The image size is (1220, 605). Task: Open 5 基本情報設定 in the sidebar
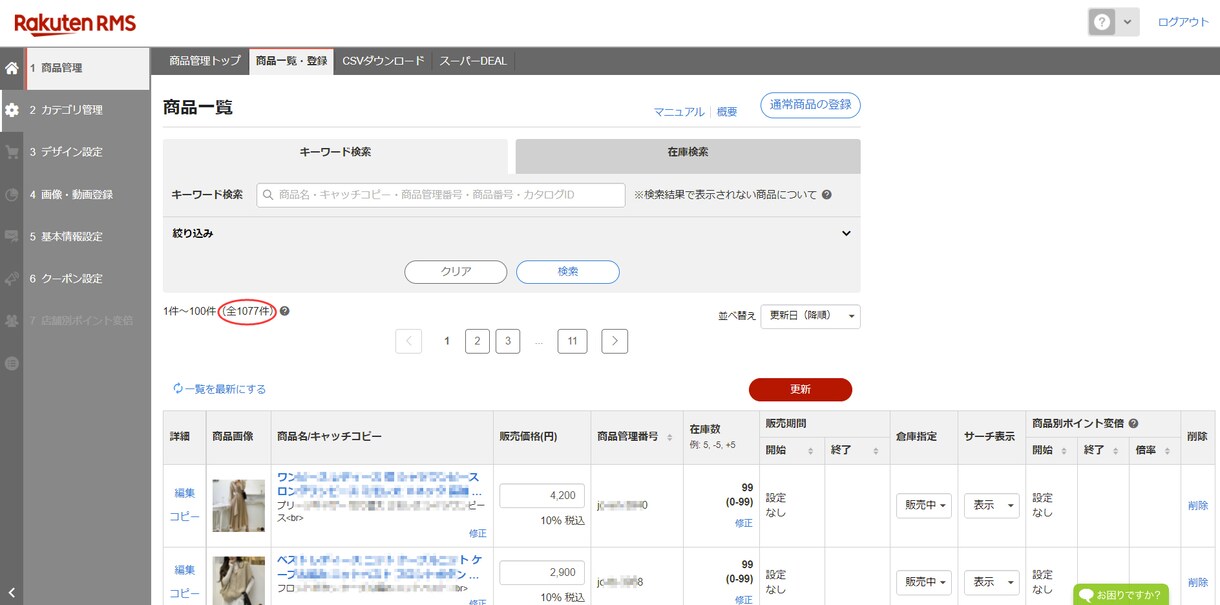(x=87, y=237)
